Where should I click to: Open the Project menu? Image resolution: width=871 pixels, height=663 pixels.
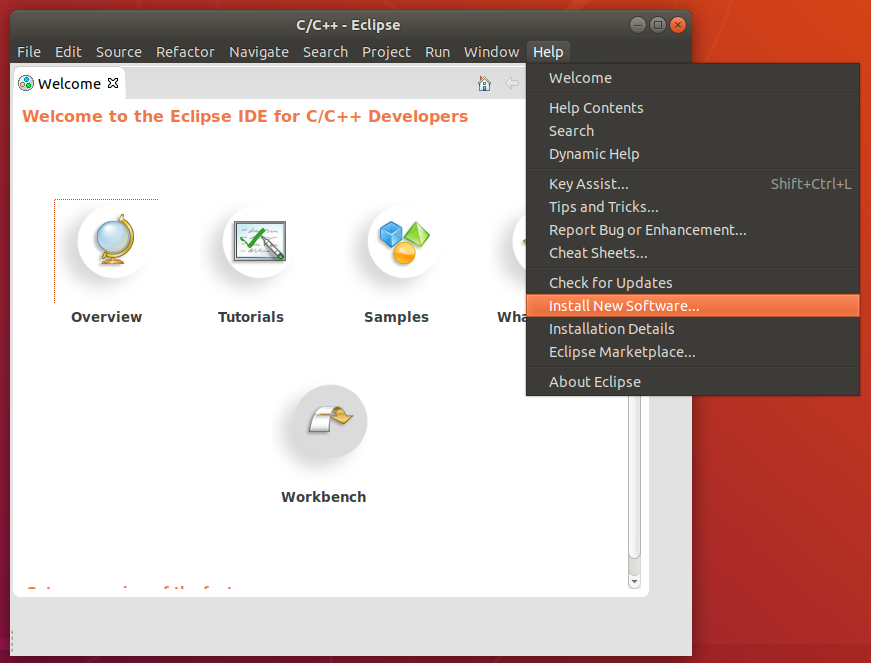386,52
